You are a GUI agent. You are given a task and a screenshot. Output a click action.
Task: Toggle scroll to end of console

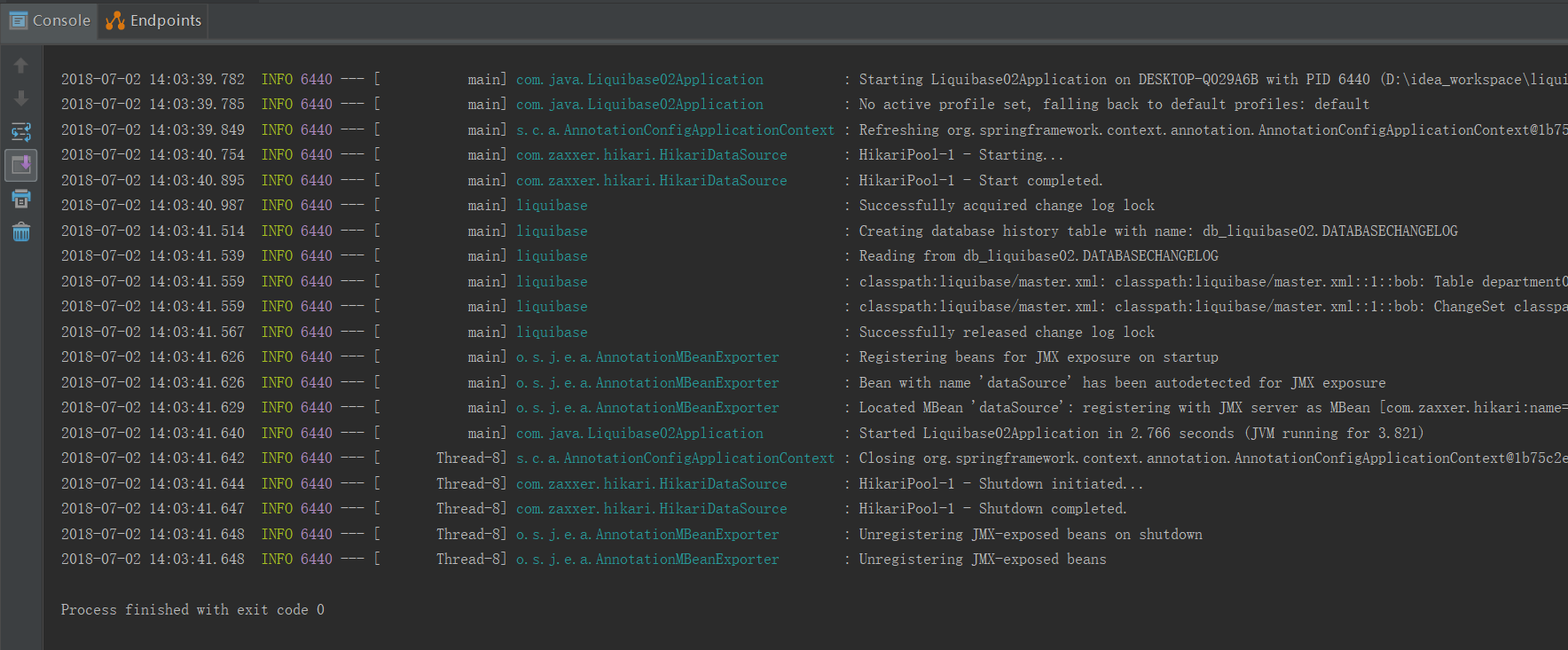point(21,165)
